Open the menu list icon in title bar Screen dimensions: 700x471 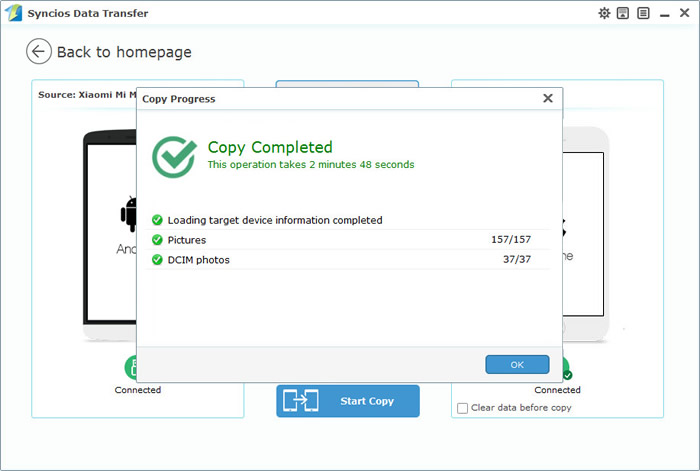(x=643, y=13)
